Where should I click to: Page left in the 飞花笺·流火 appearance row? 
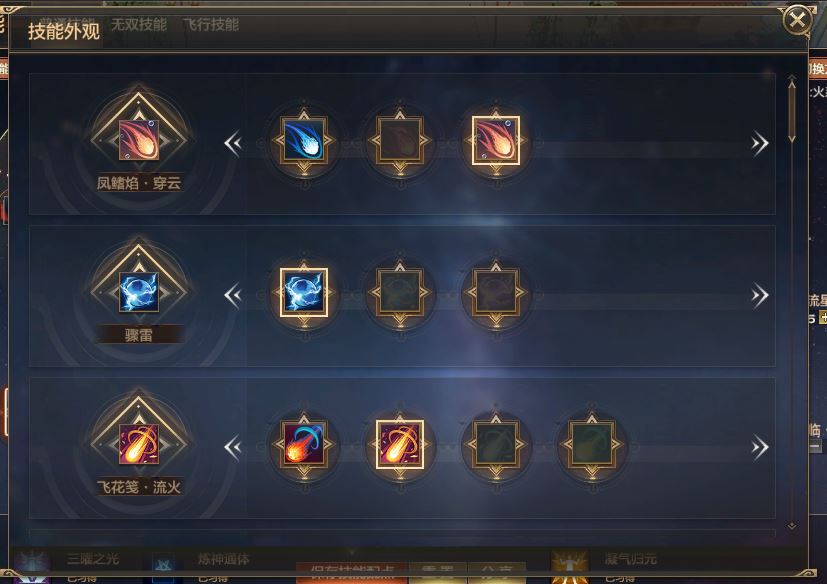click(x=233, y=447)
